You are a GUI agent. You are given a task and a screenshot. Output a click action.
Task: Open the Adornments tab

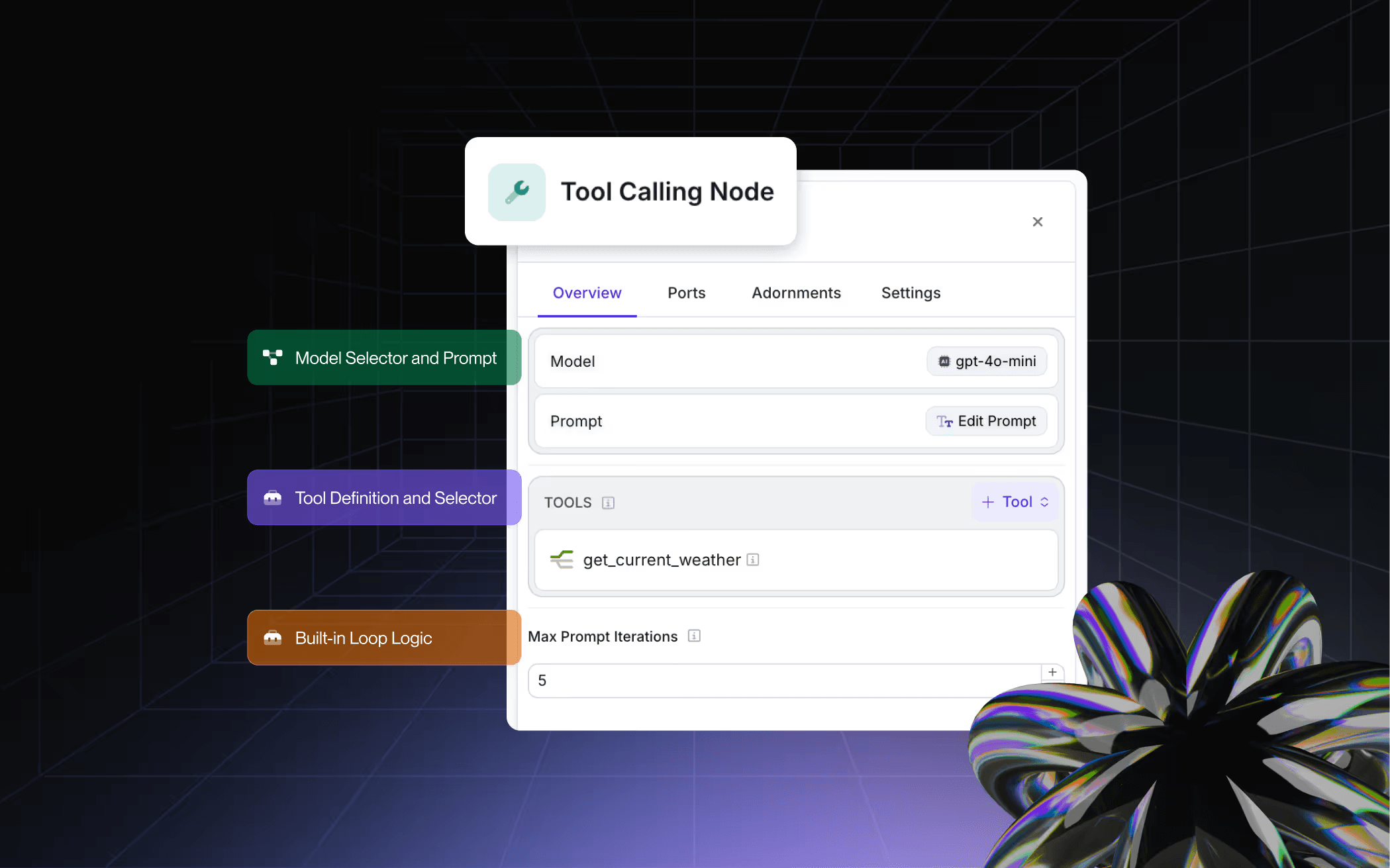click(x=796, y=293)
